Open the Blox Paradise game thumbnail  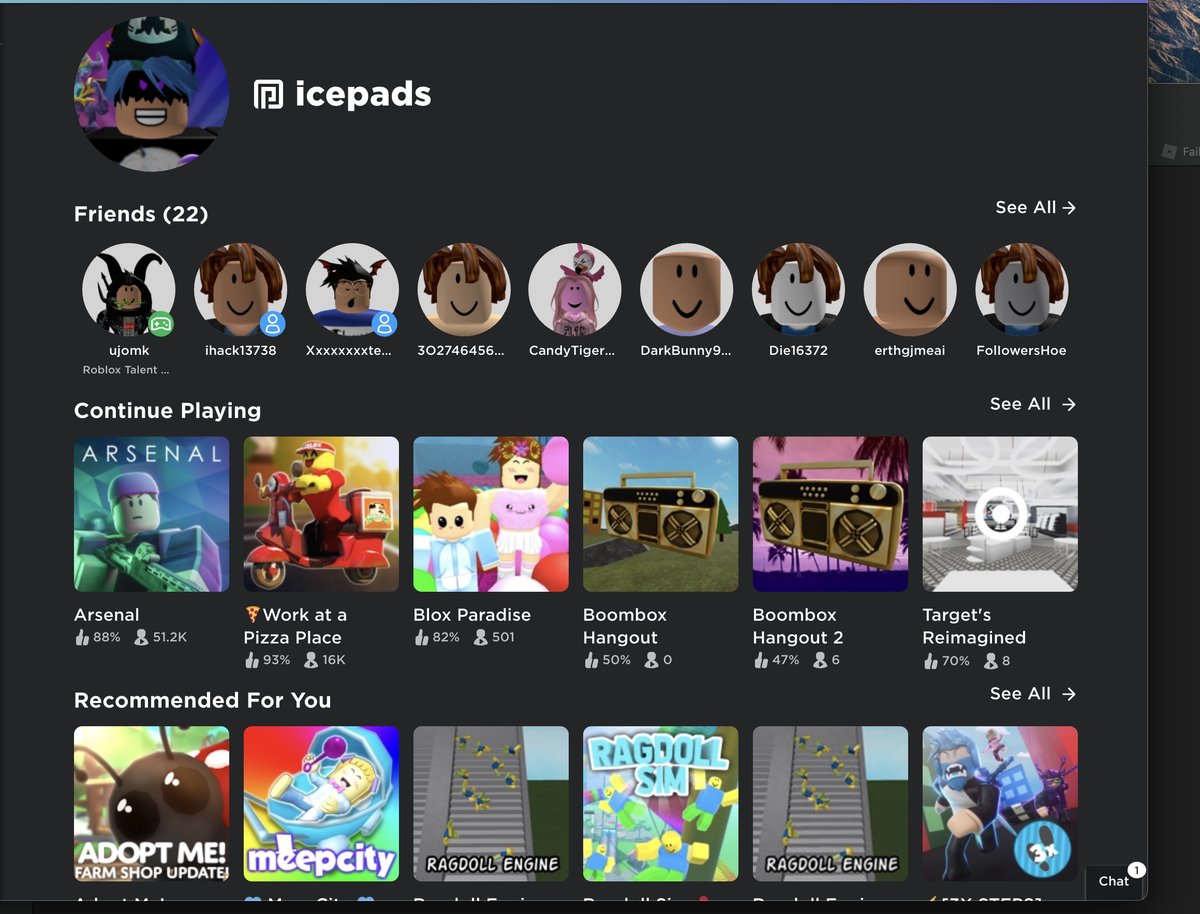491,514
